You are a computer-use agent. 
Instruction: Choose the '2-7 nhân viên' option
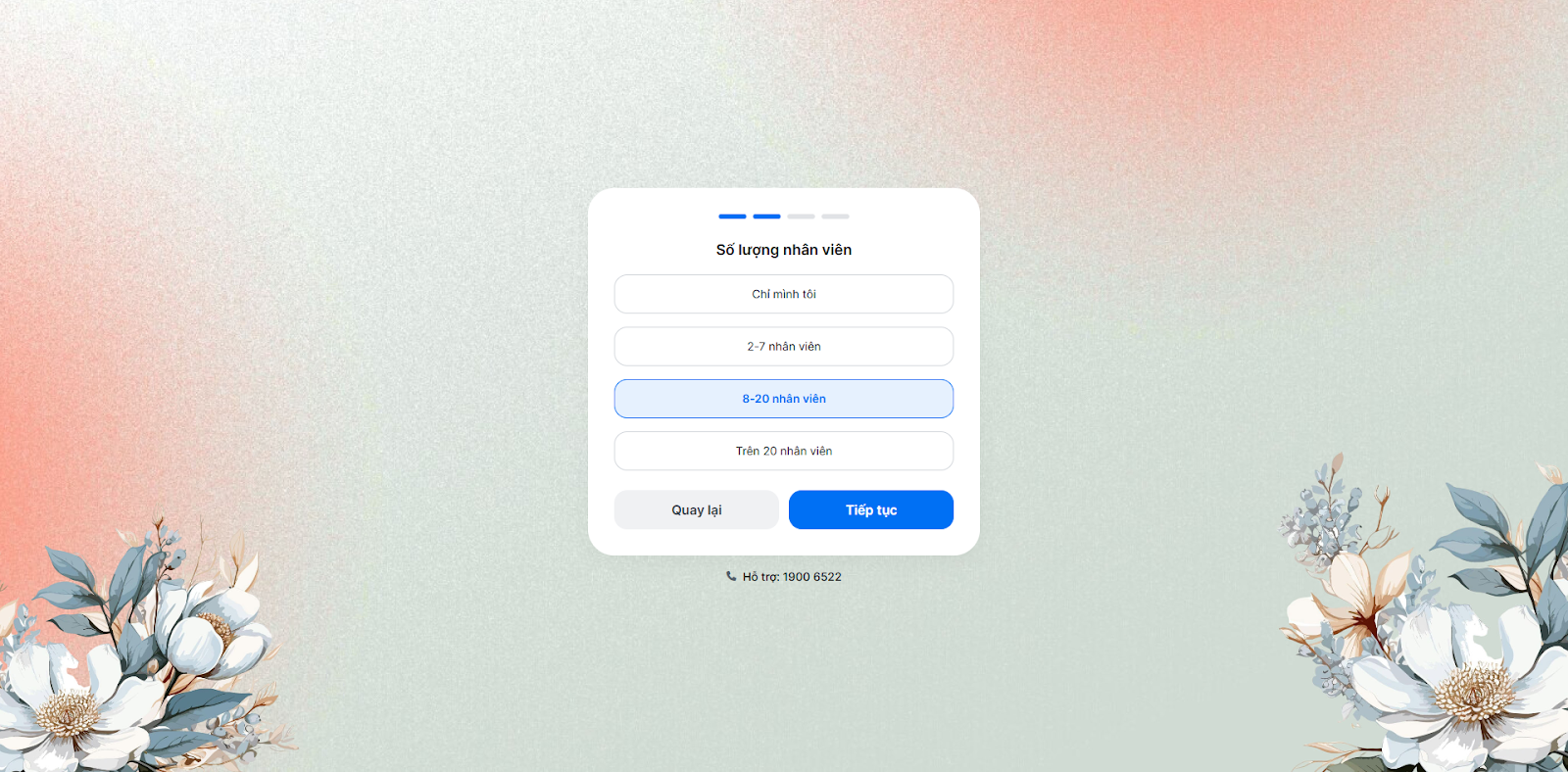(x=784, y=347)
